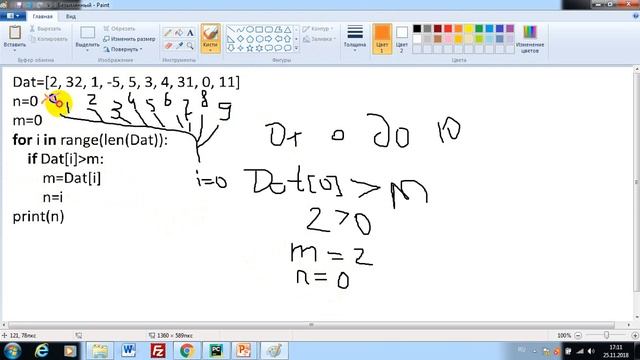Pick the Triangle shape
The width and height of the screenshot is (640, 360).
pyautogui.click(x=288, y=29)
